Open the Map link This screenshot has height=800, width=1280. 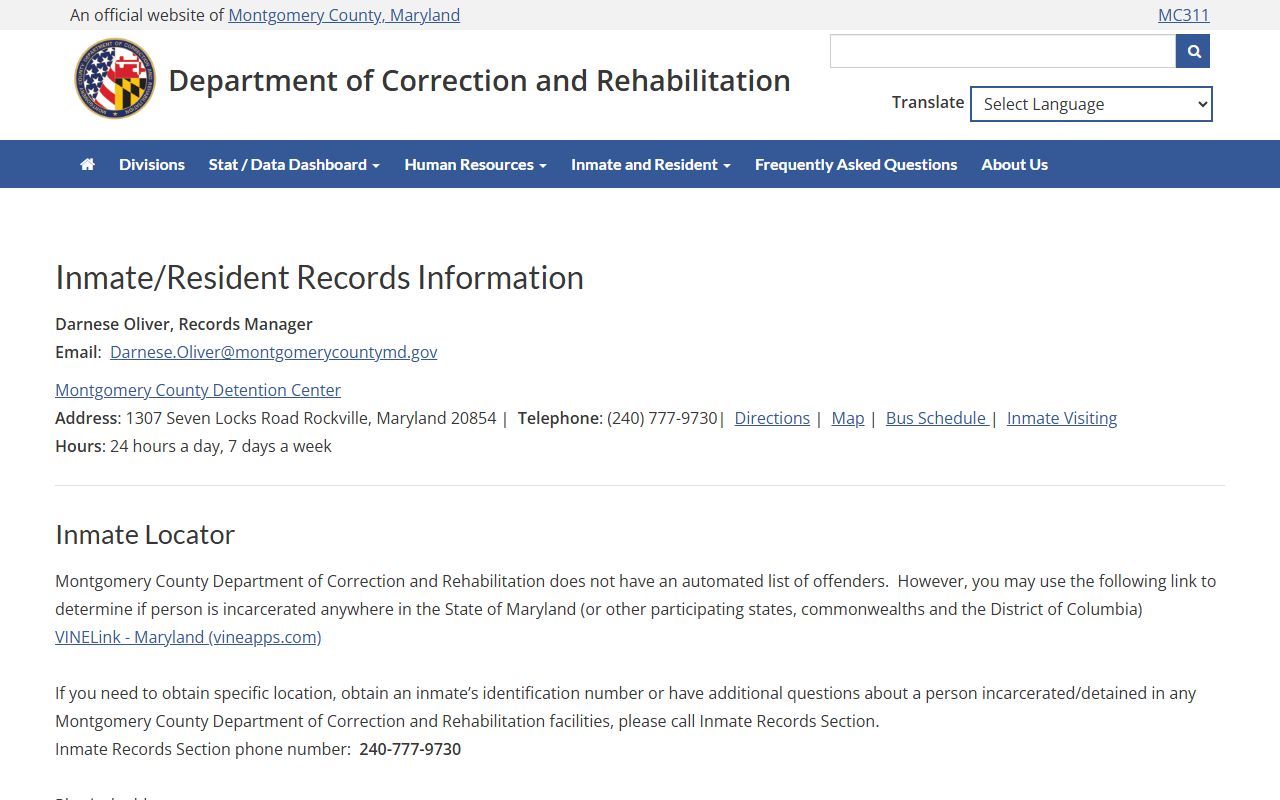[x=848, y=418]
